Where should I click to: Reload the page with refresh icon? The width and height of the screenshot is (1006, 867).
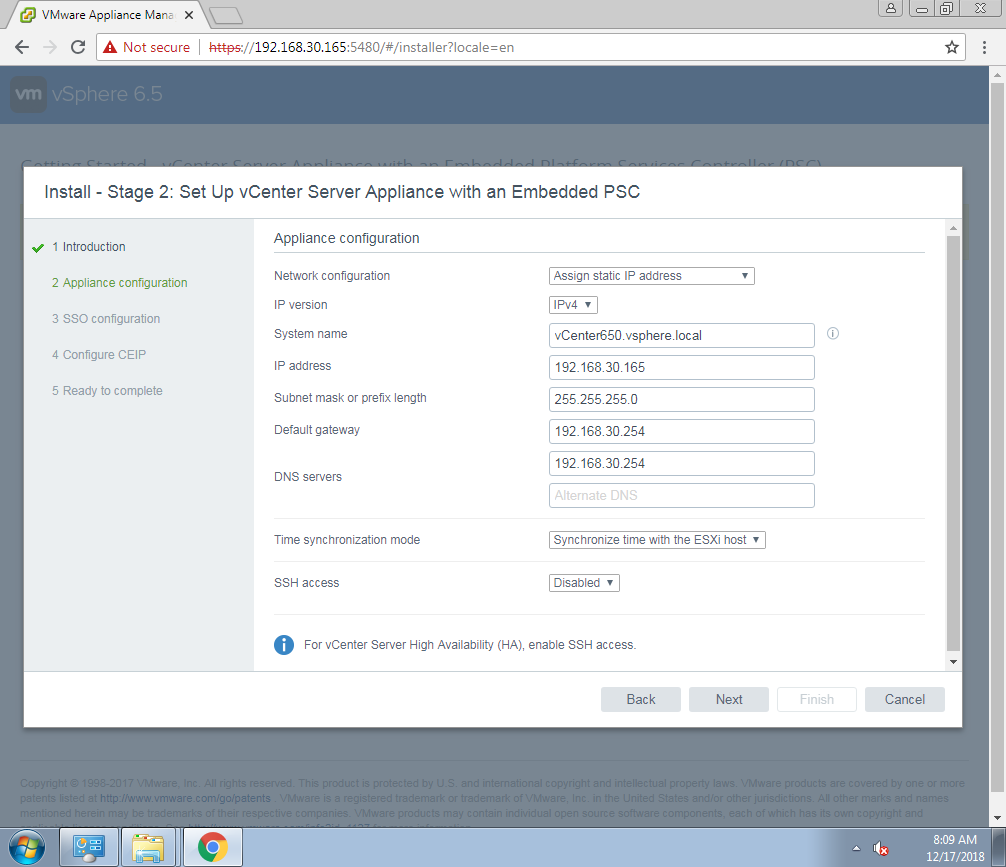[78, 47]
